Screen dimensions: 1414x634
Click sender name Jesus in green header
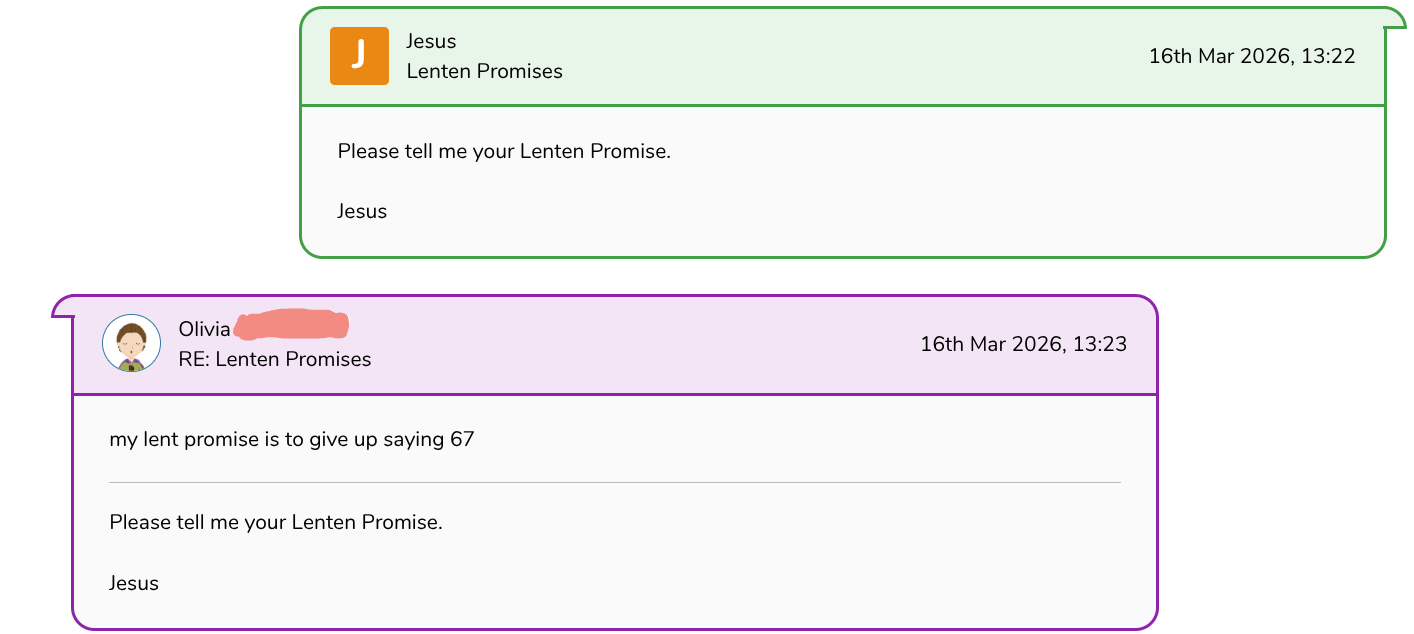tap(431, 41)
